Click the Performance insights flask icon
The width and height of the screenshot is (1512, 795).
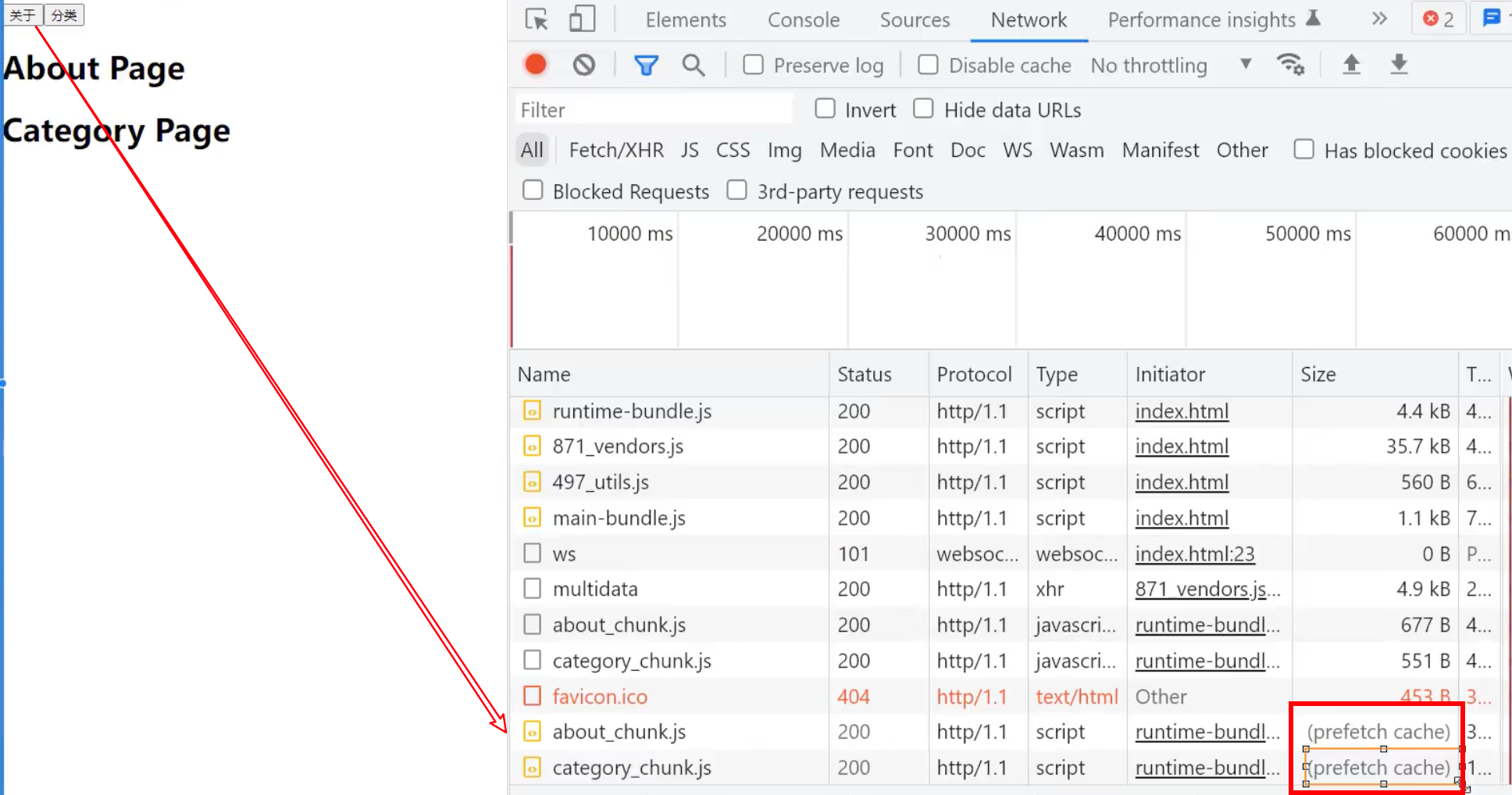point(1314,19)
